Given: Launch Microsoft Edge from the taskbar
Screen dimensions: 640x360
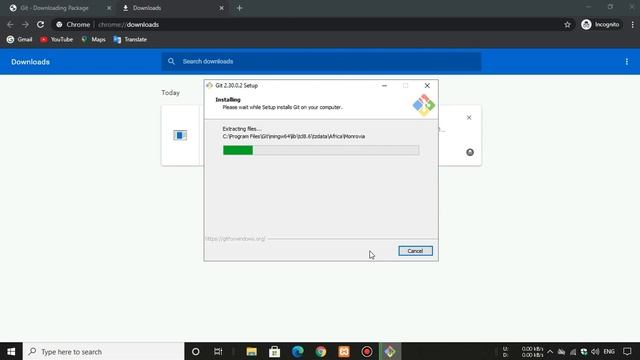Looking at the screenshot, I should (298, 351).
